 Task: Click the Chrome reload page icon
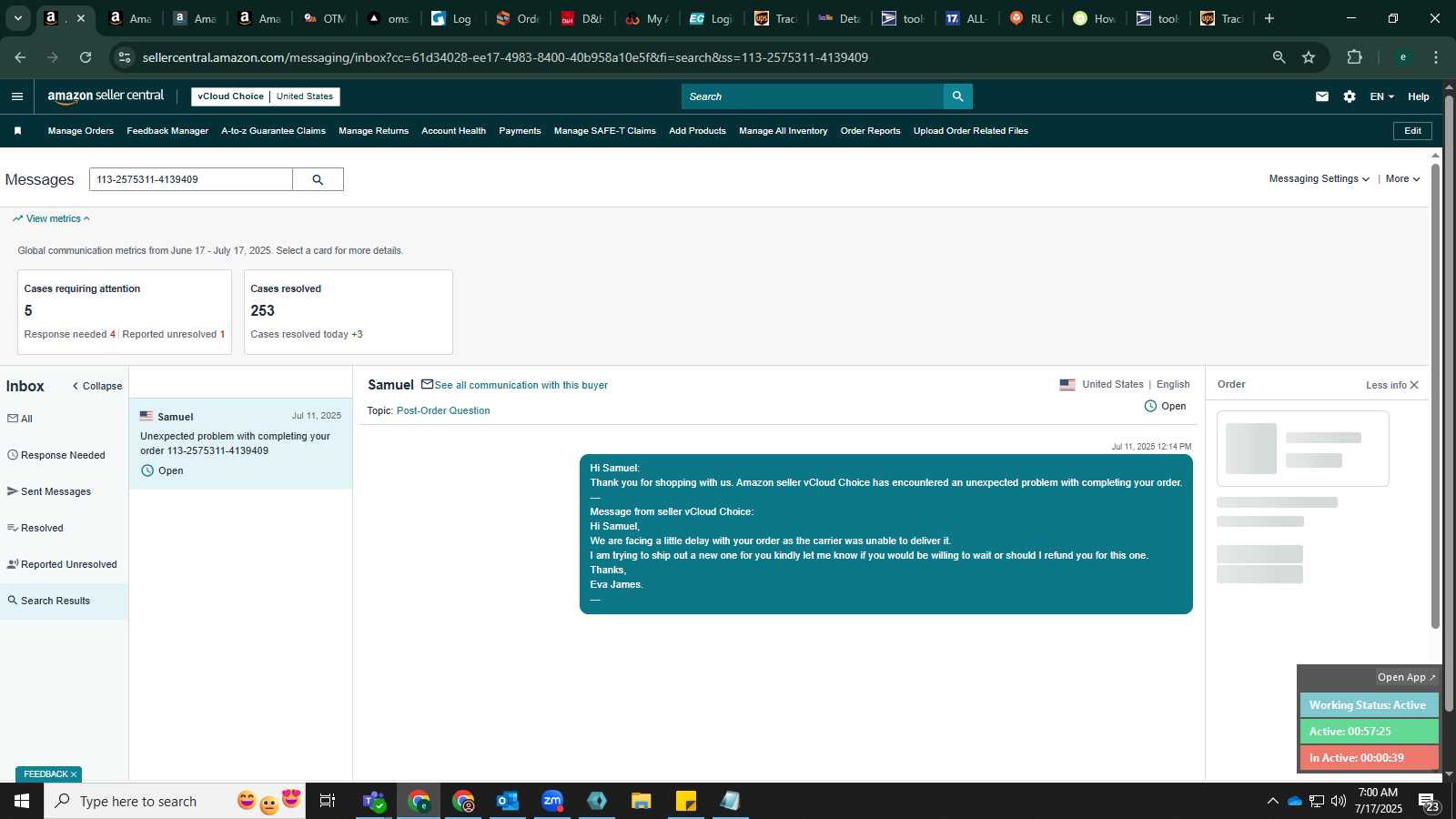86,57
